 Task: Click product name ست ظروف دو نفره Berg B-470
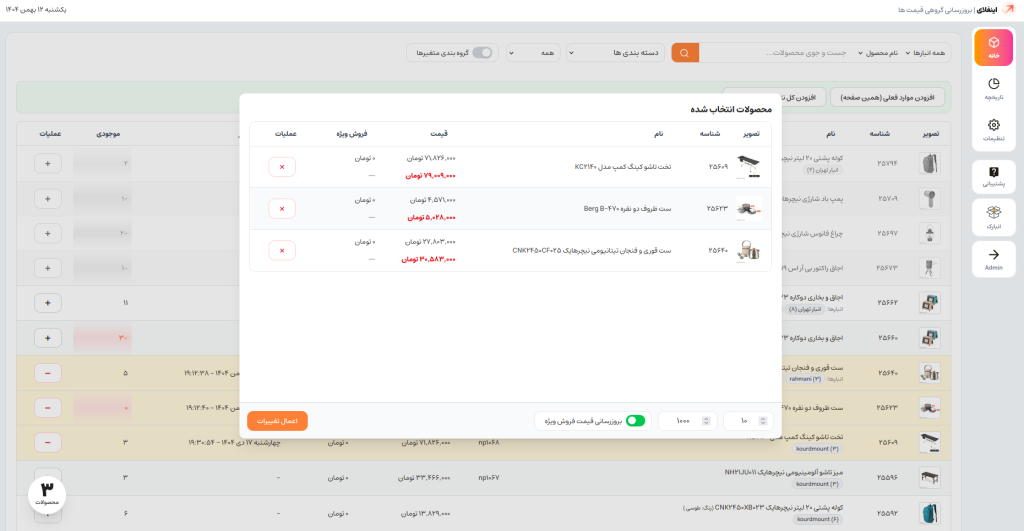[x=627, y=209]
